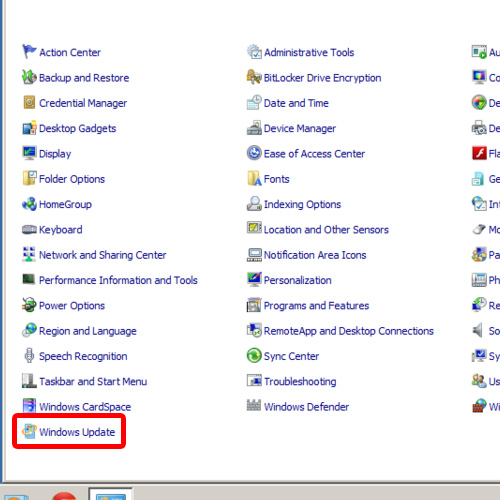Click the Display monitor icon
This screenshot has width=500, height=500.
coord(29,153)
